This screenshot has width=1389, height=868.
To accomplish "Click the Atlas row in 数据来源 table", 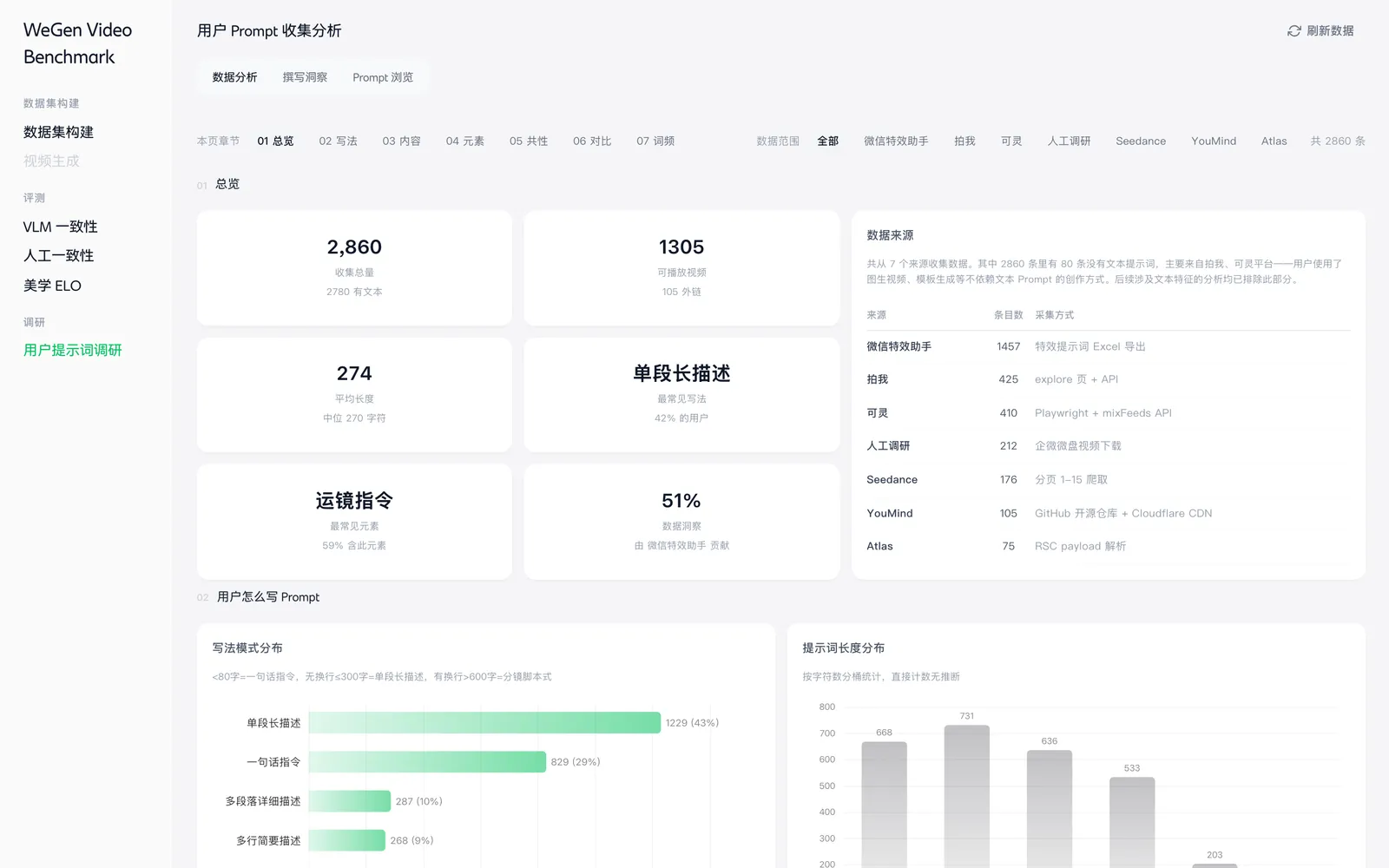I will [1108, 546].
